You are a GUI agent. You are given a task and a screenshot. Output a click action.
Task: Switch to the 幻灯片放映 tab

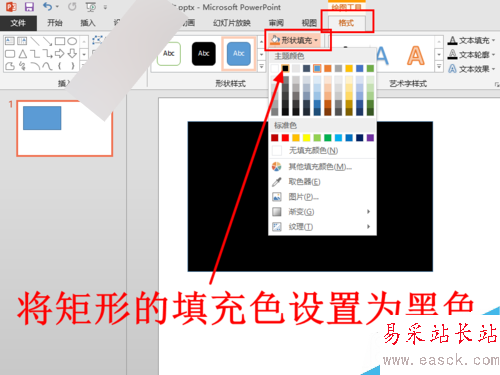pyautogui.click(x=232, y=23)
